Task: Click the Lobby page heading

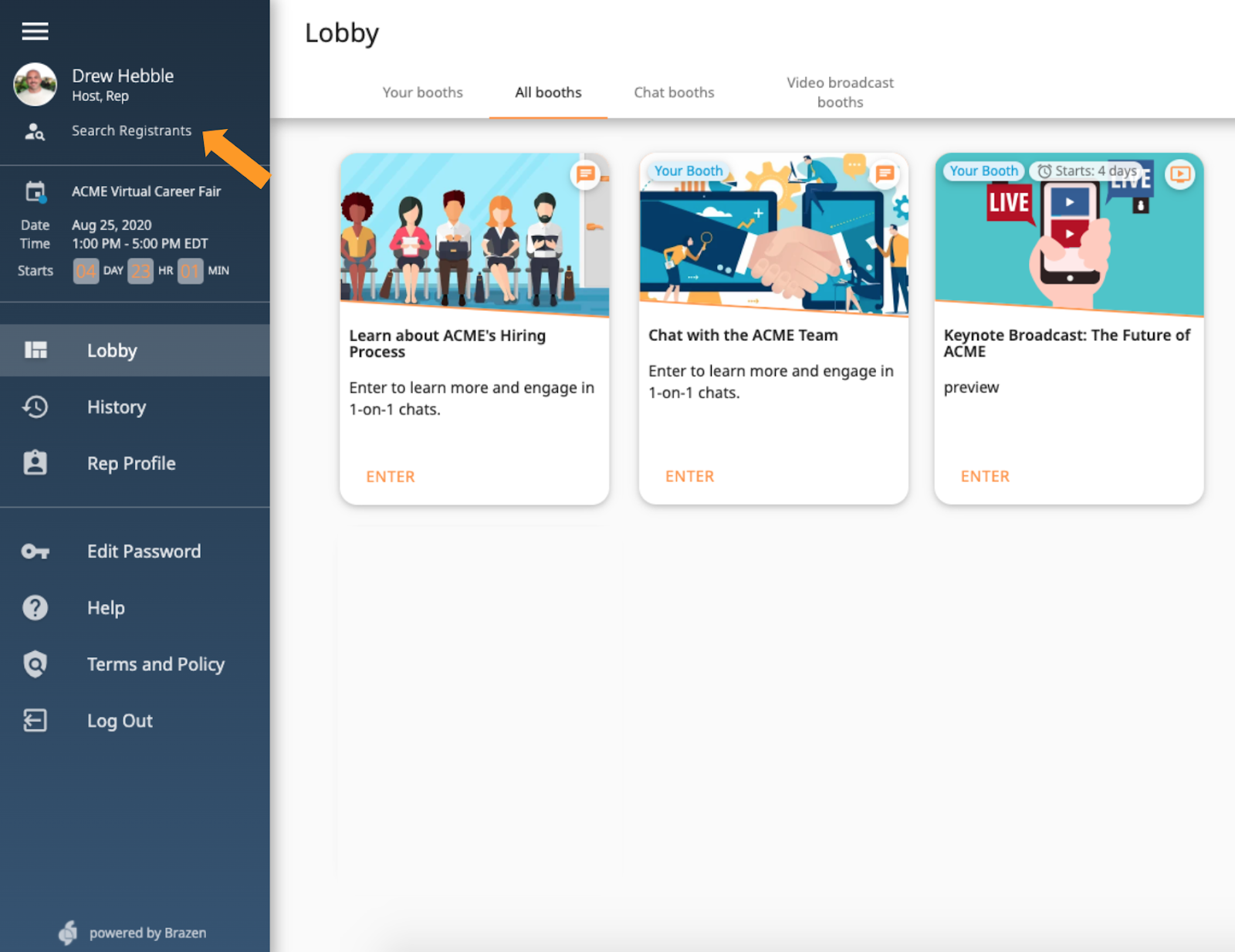Action: tap(342, 33)
